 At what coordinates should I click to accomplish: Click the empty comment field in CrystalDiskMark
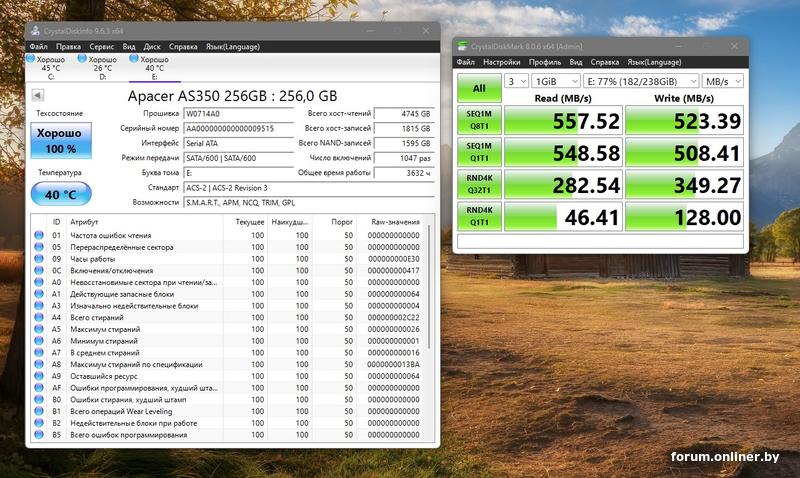coord(600,241)
